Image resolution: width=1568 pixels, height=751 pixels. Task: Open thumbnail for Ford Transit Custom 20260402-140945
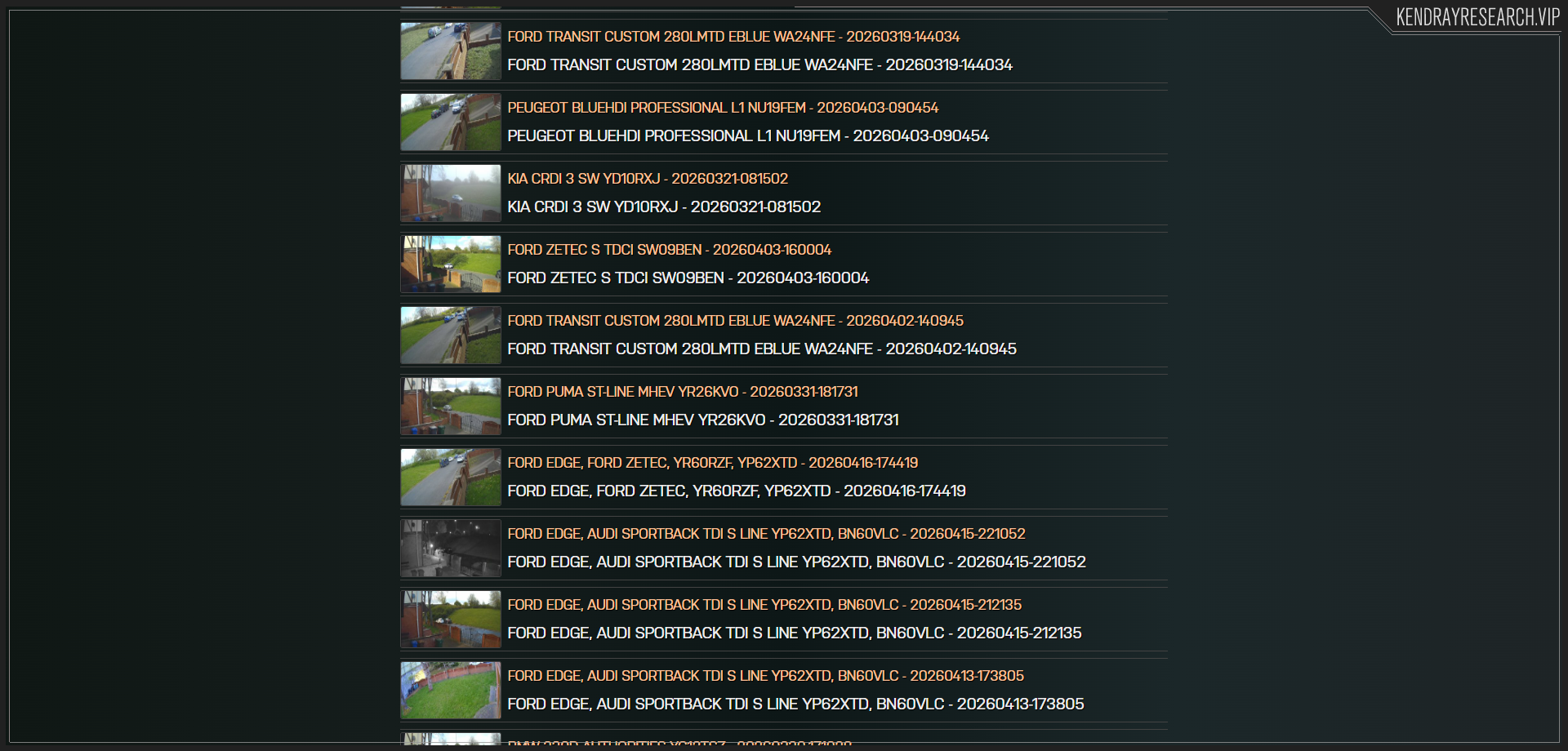coord(451,335)
